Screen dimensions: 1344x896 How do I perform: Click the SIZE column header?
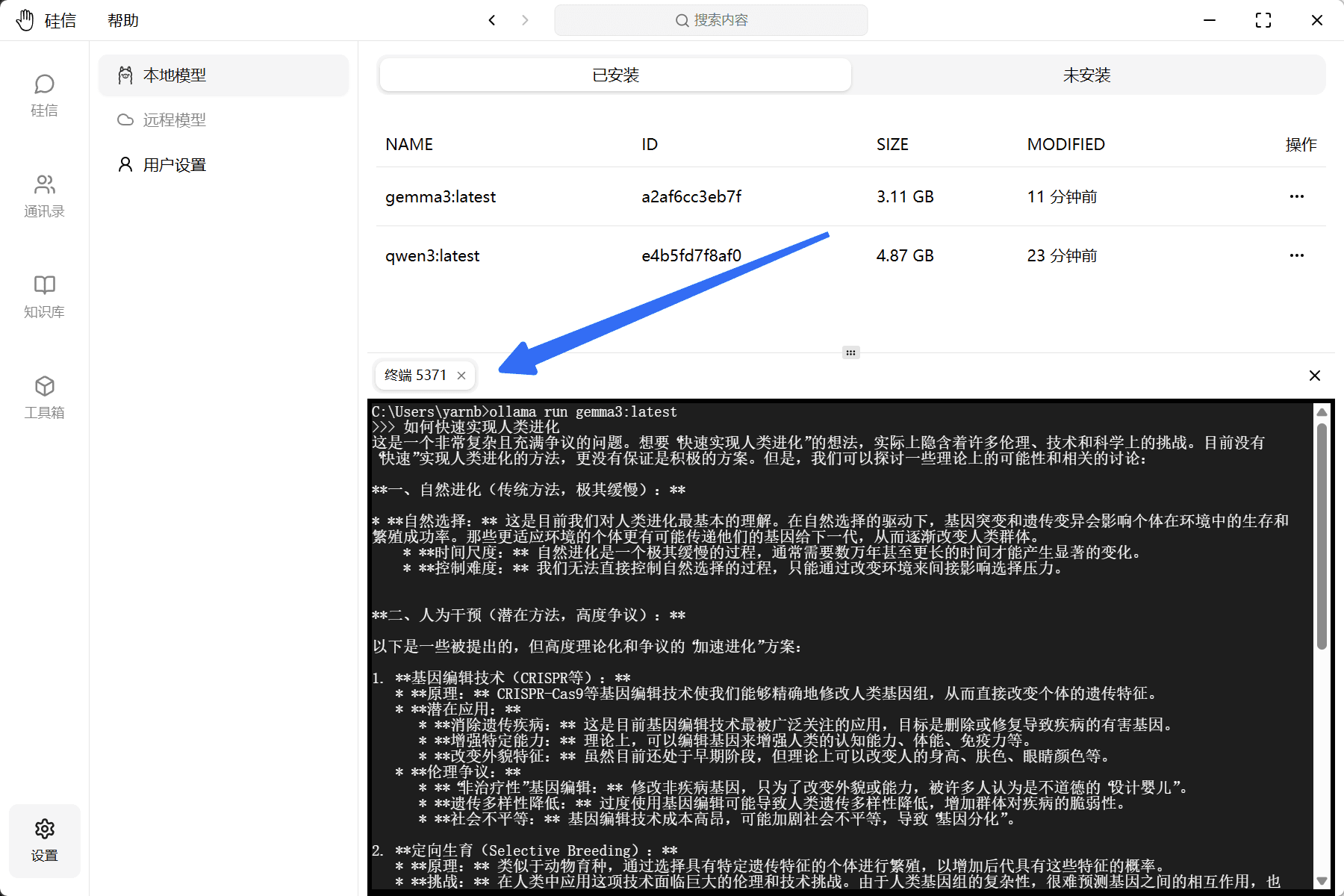pyautogui.click(x=892, y=145)
